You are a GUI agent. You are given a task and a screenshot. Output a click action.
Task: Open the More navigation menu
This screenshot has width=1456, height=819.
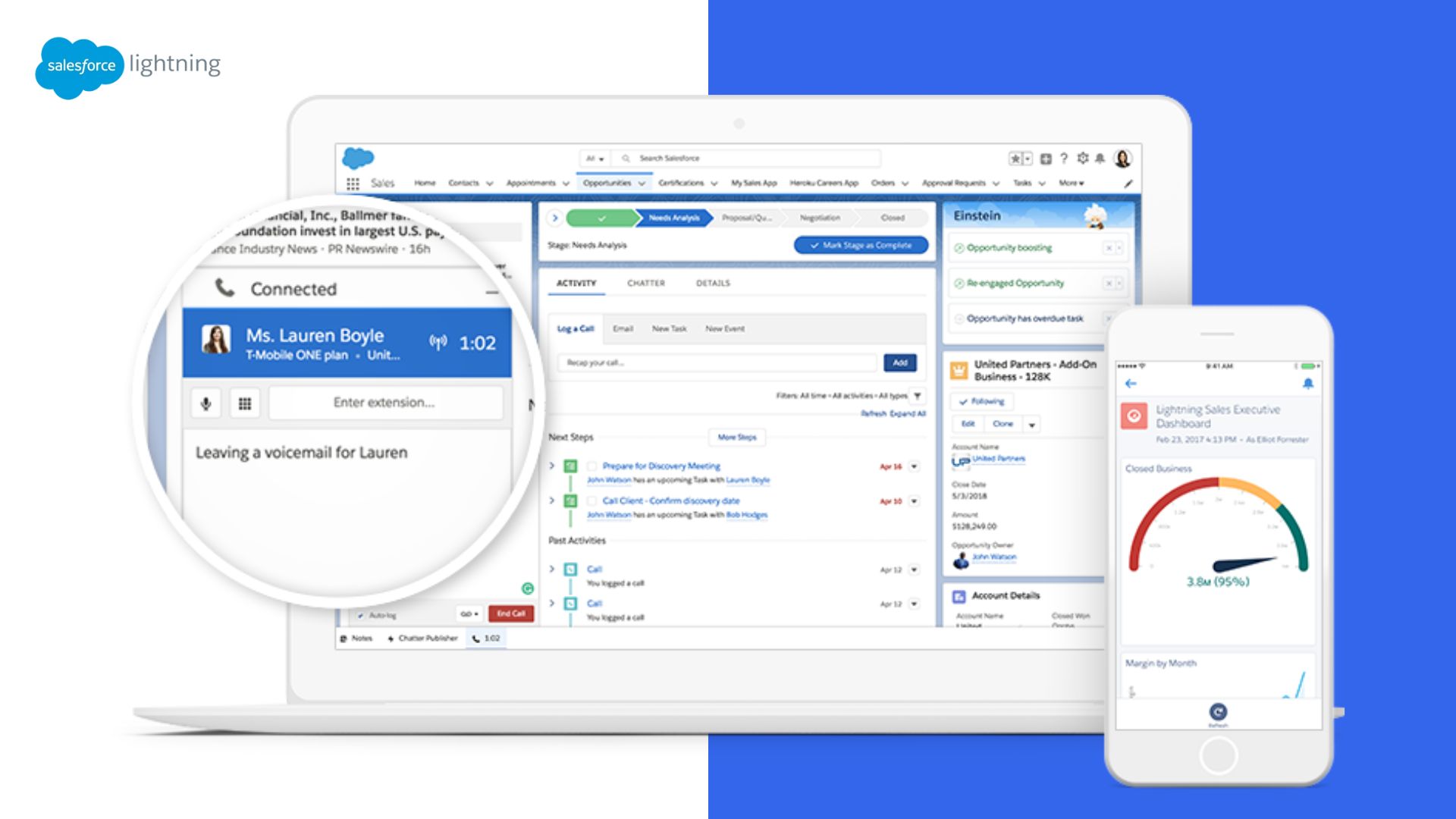(x=1072, y=184)
